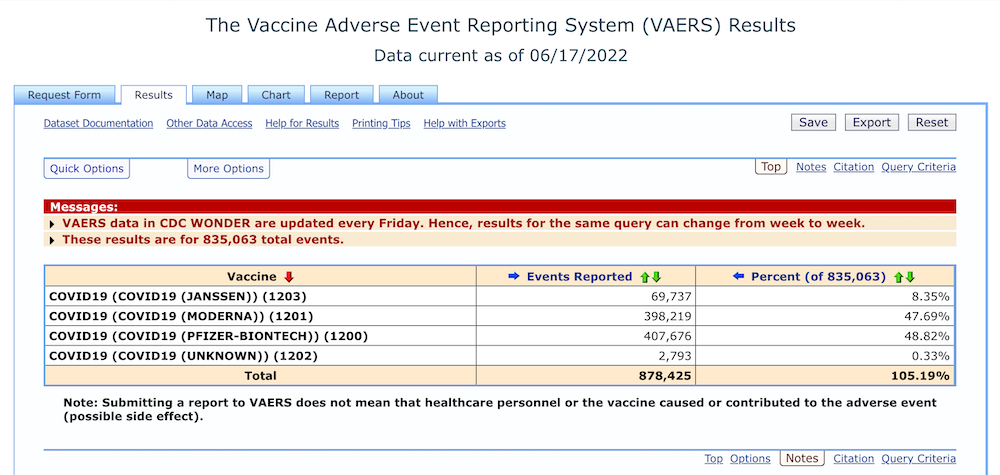The width and height of the screenshot is (1000, 475).
Task: Click blue right arrow beside Events Reported
Action: 514,277
